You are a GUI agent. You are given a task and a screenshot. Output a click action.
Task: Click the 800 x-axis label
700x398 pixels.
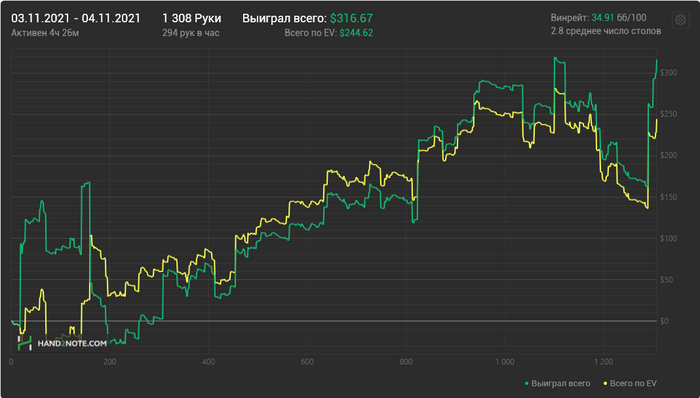(x=406, y=361)
